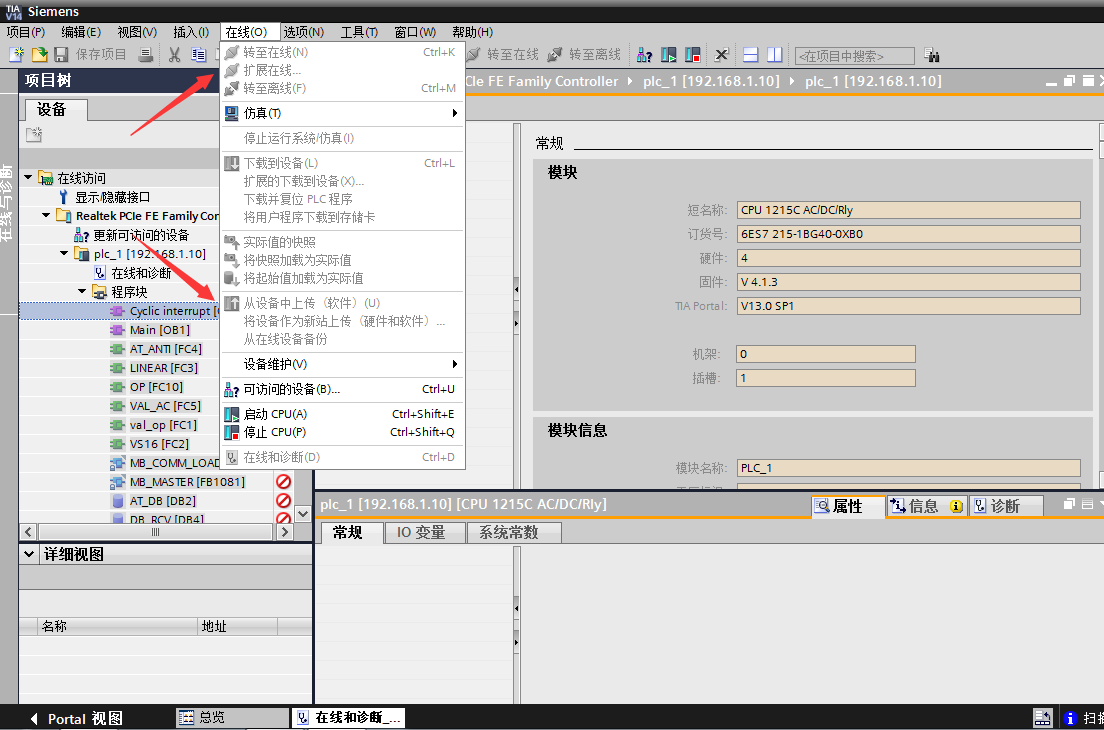Screen dimensions: 1104x730
Task: Collapse the 程序块 folder
Action: pyautogui.click(x=83, y=292)
